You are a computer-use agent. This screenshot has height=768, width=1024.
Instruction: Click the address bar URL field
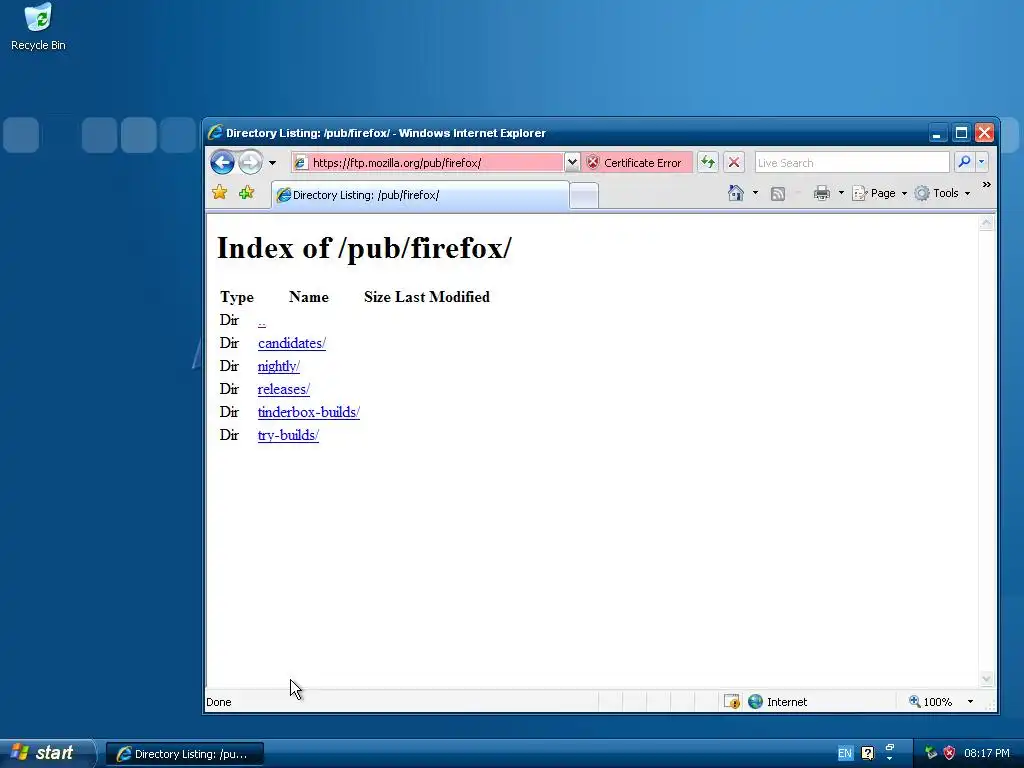pos(428,163)
